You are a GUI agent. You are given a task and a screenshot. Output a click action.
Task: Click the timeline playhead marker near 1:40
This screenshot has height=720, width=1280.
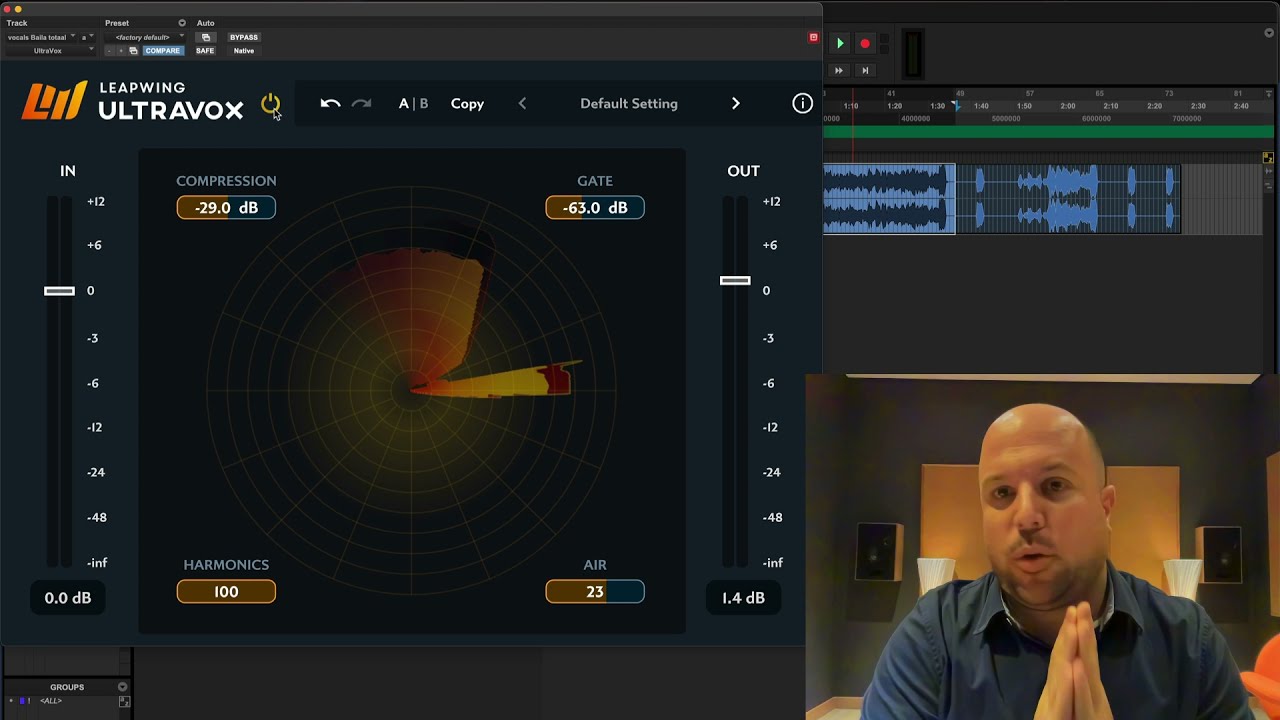point(955,105)
